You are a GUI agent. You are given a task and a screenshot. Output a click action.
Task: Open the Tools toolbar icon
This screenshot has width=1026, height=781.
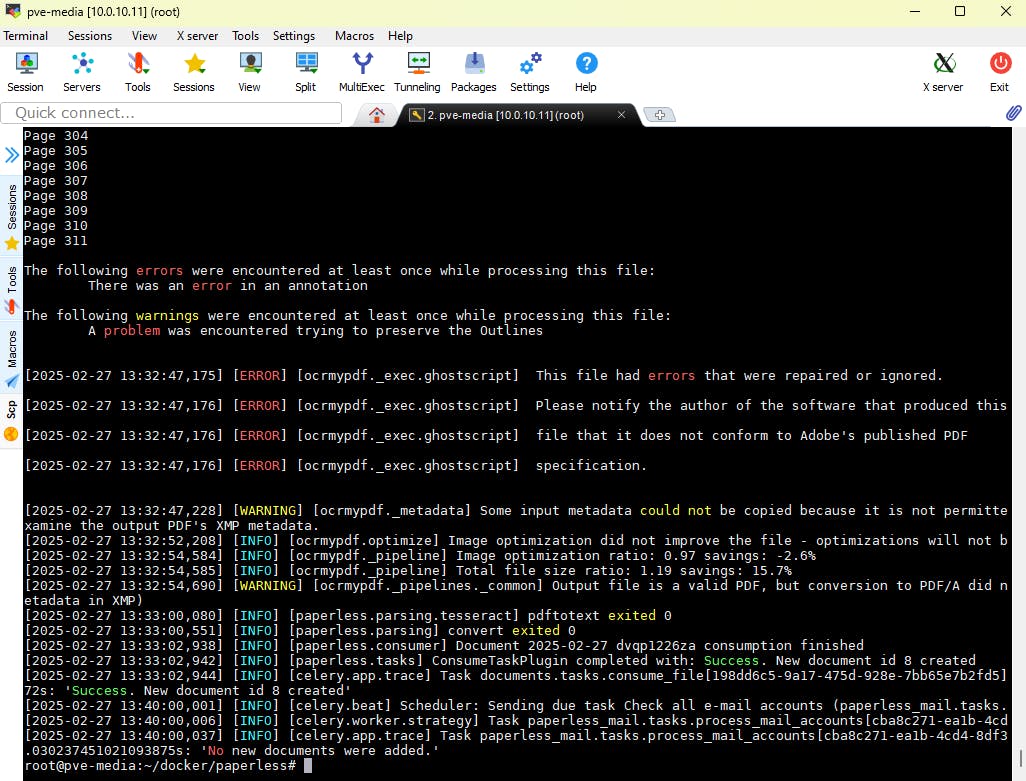point(138,72)
